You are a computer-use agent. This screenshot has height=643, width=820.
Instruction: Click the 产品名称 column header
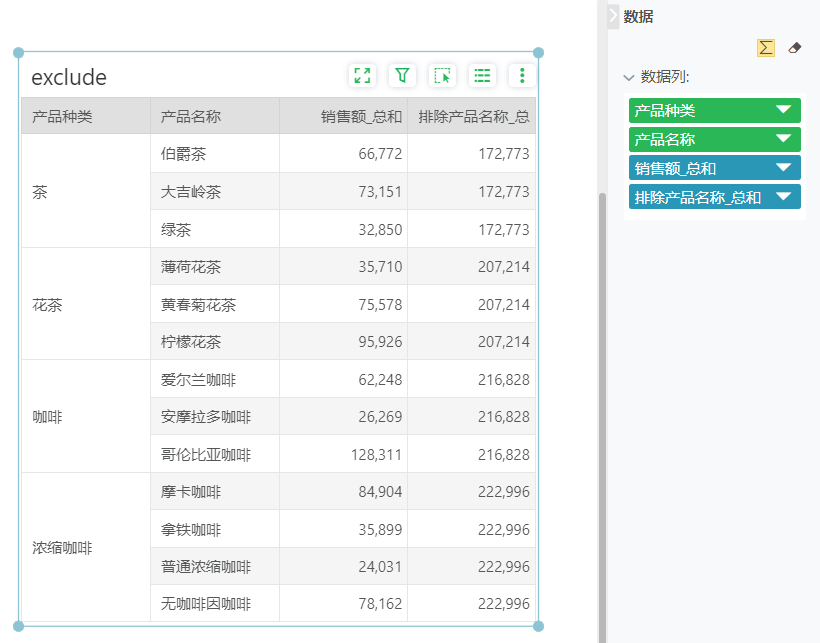coord(214,116)
